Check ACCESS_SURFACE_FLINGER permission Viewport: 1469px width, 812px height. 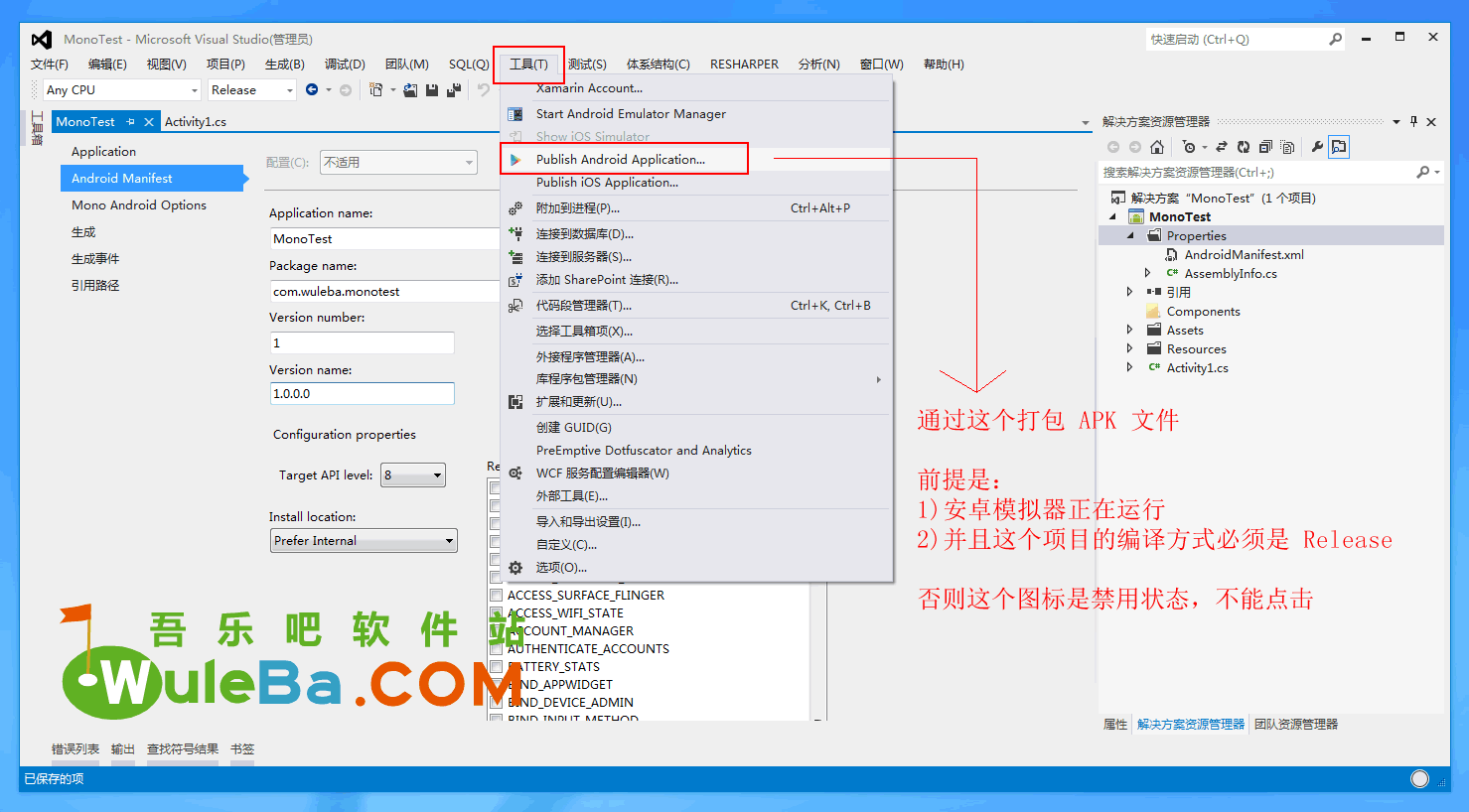click(496, 595)
